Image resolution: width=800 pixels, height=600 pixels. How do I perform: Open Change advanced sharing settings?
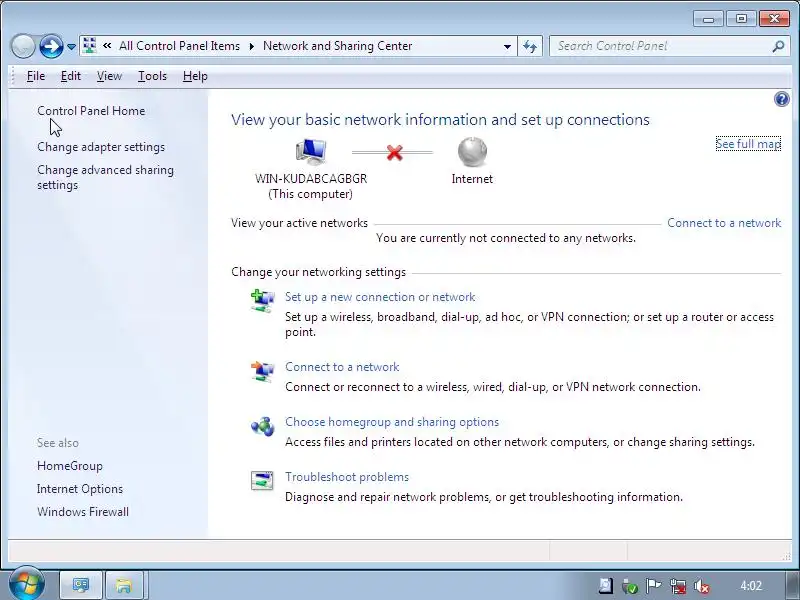click(x=105, y=177)
